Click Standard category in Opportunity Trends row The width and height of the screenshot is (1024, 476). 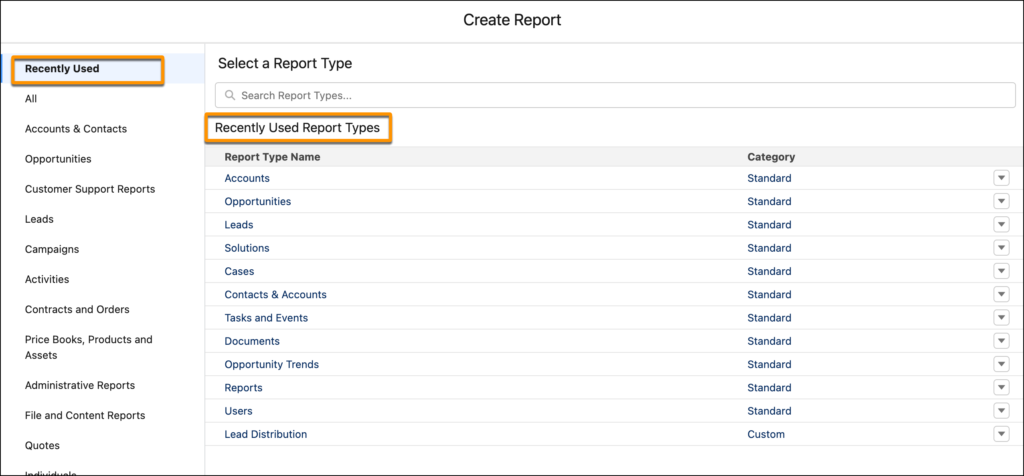click(769, 364)
